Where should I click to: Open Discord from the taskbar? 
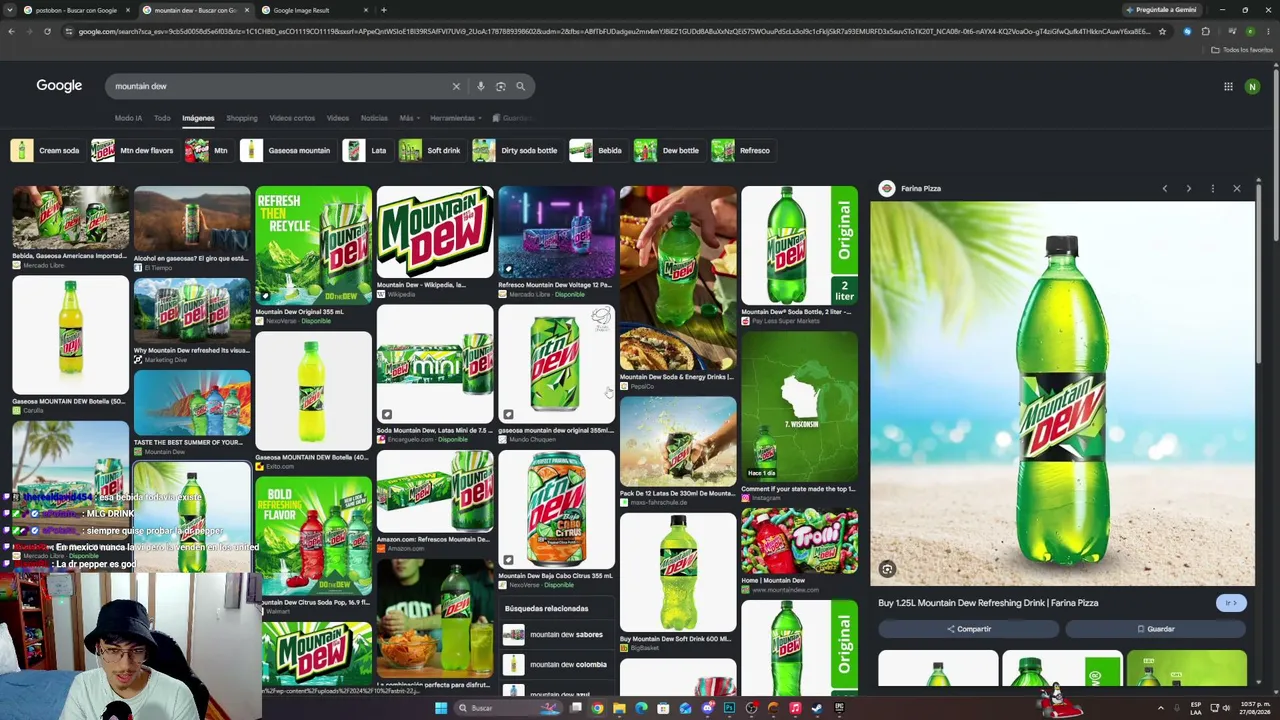707,708
